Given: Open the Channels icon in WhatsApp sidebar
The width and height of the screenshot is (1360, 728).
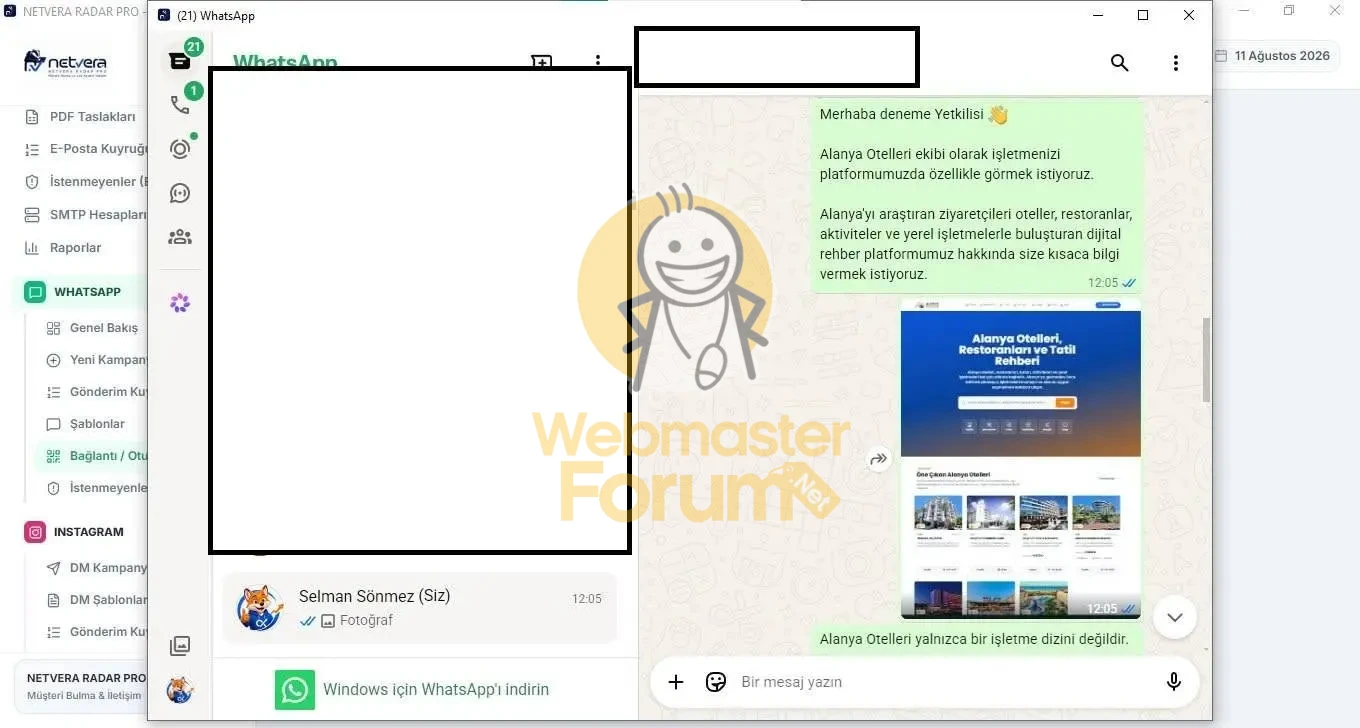Looking at the screenshot, I should tap(180, 193).
